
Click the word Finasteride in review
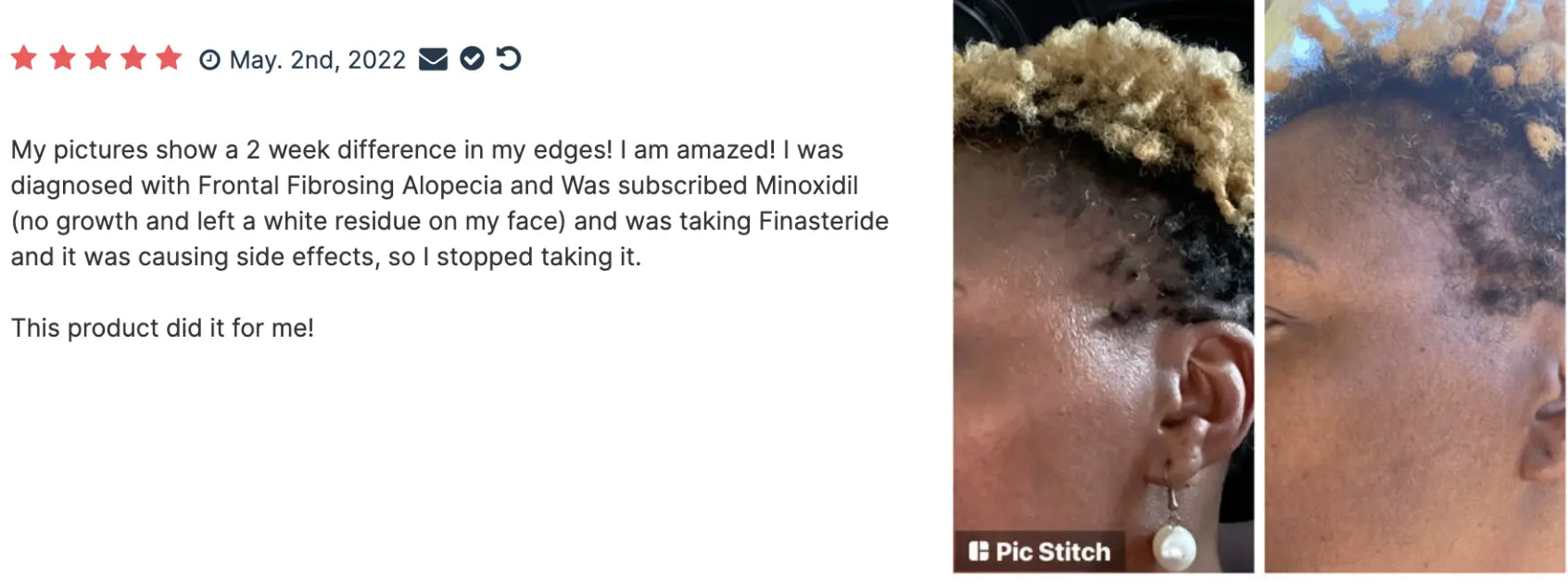click(x=824, y=222)
